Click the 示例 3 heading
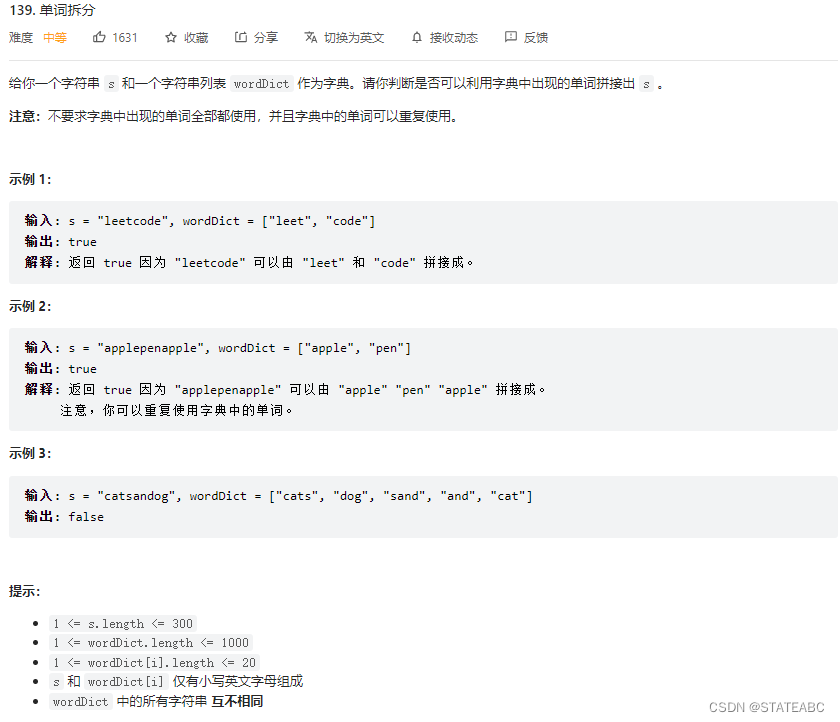The image size is (840, 722). tap(30, 453)
